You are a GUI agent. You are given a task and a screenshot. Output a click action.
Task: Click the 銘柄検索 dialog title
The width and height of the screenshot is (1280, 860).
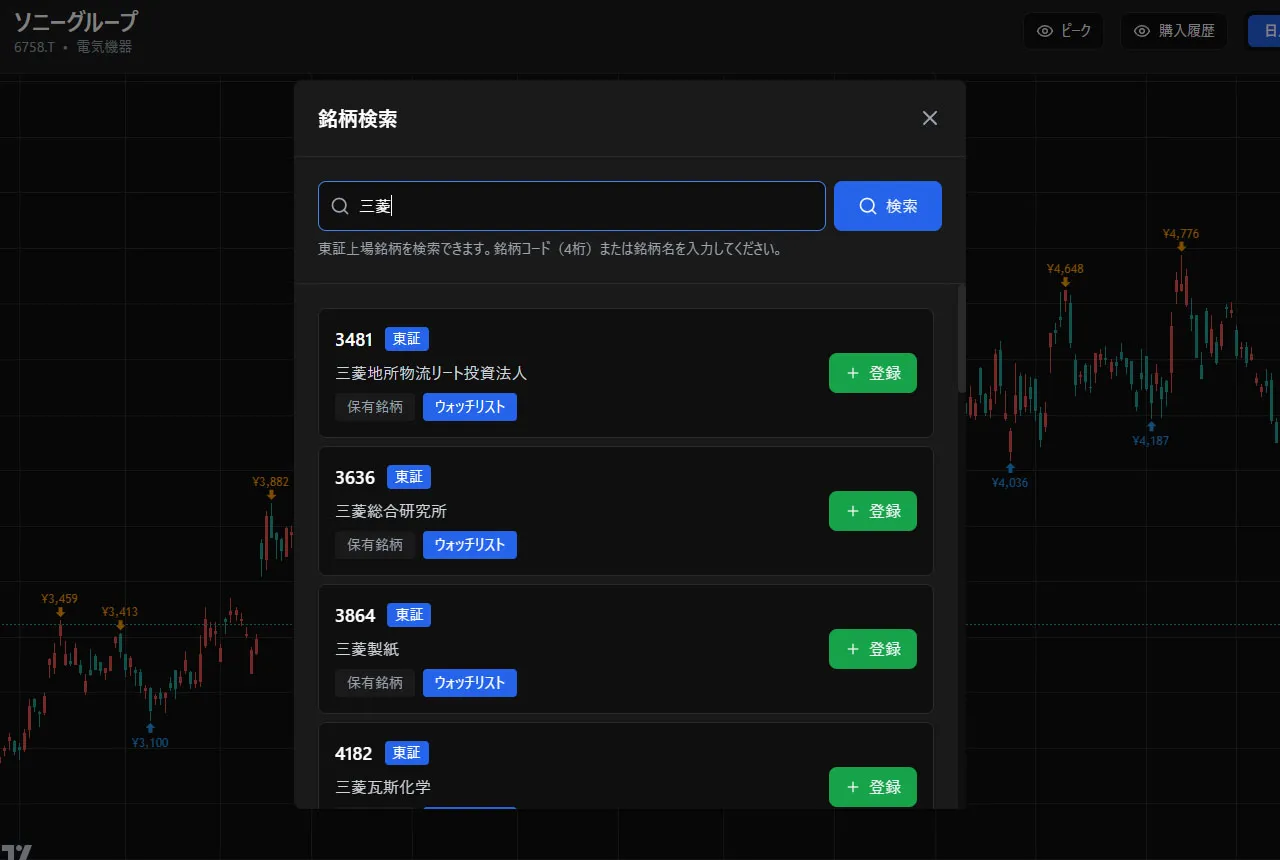[358, 119]
